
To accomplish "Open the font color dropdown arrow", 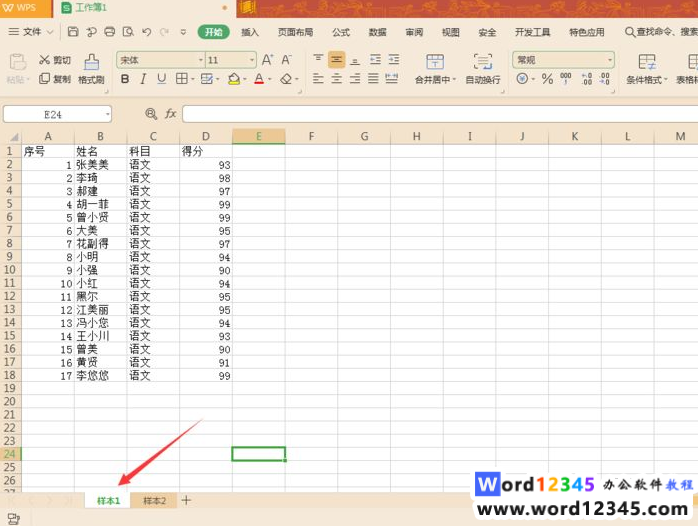I will point(270,80).
